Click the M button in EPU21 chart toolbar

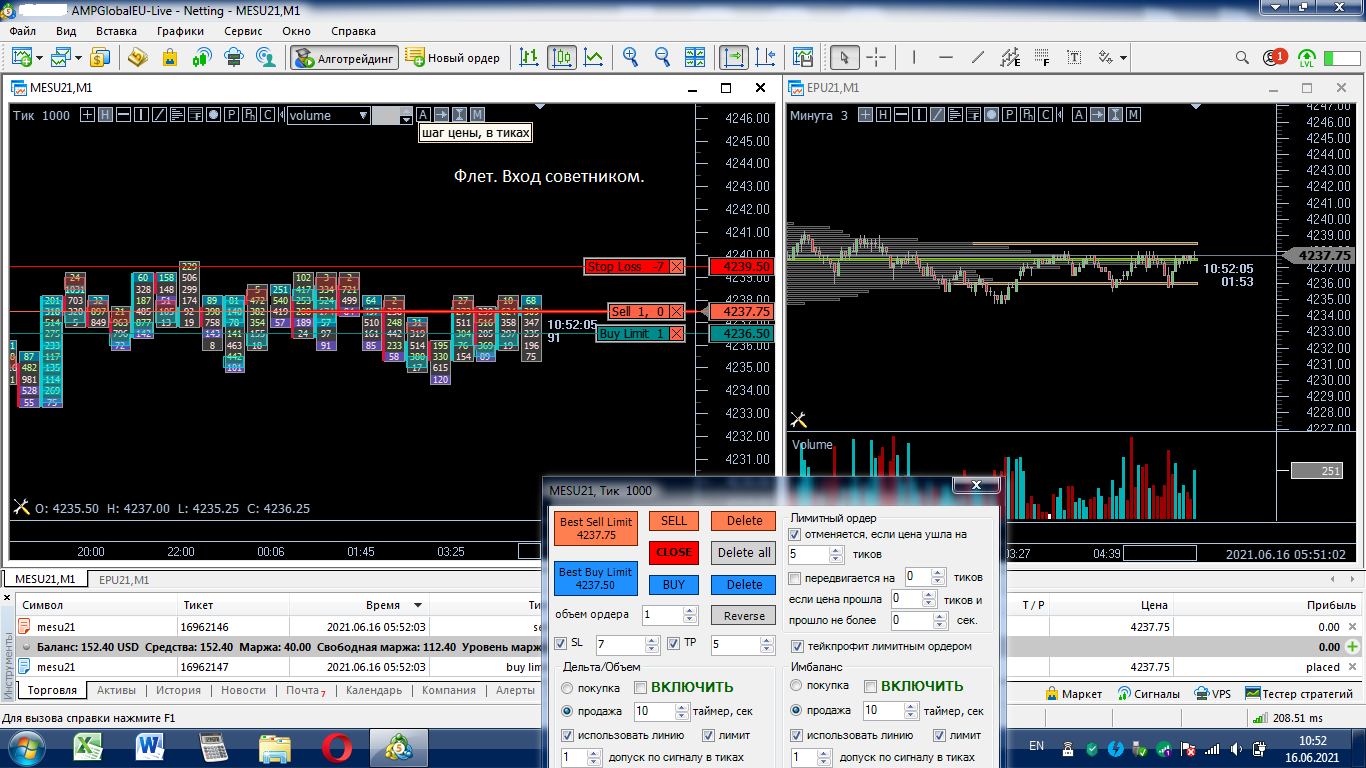coord(1133,115)
